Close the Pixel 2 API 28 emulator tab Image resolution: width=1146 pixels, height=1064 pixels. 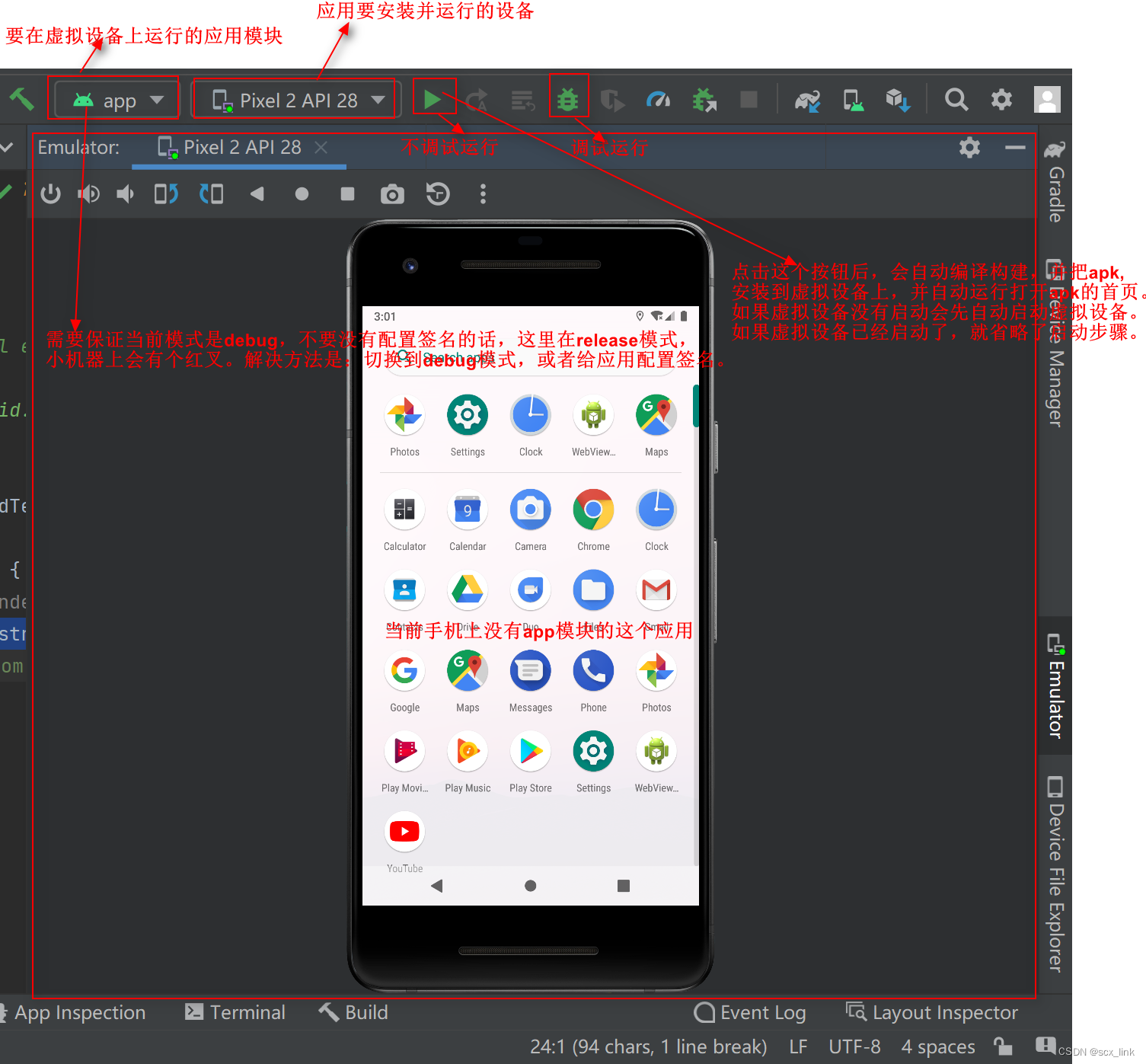coord(321,148)
